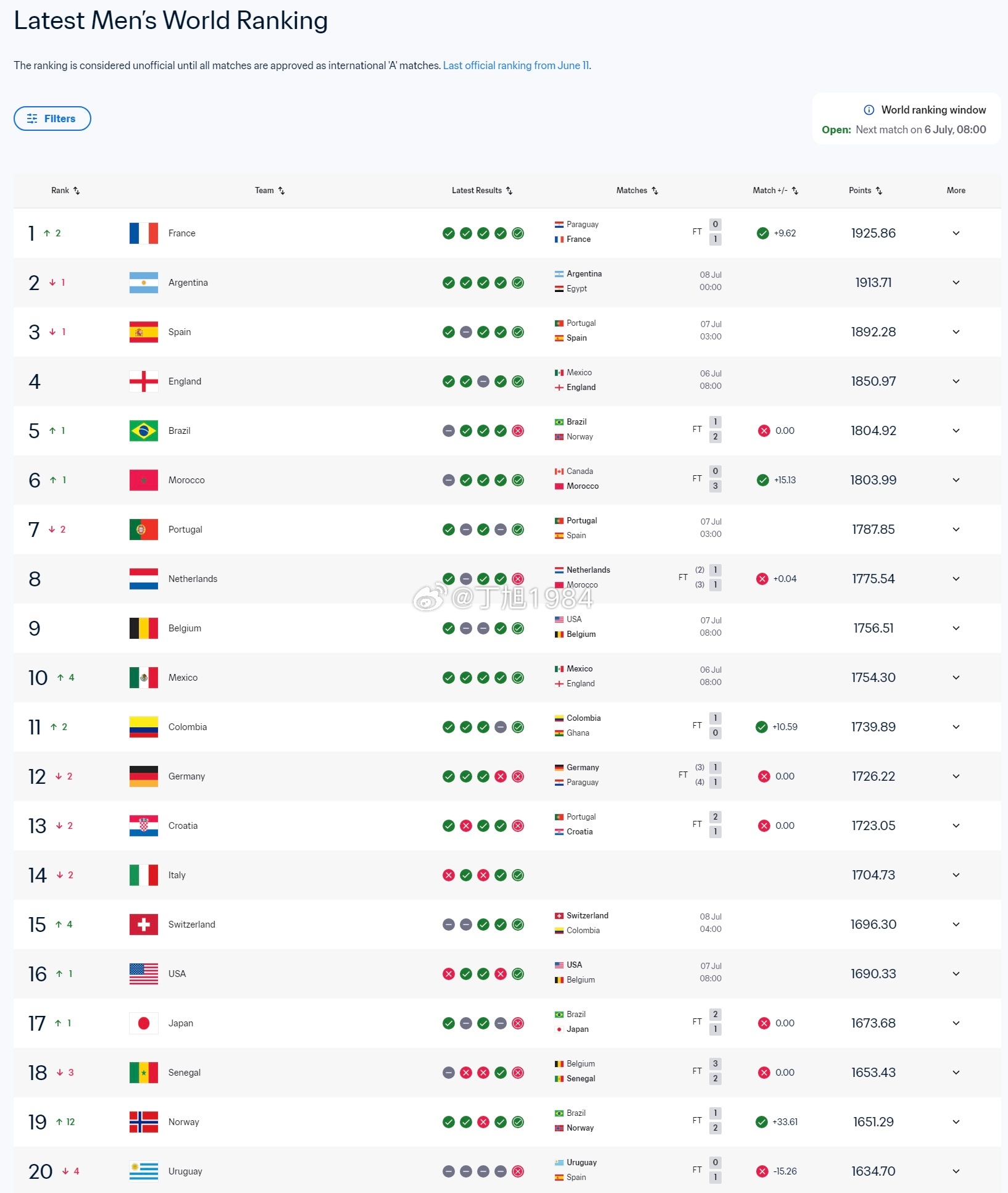Click the Belgium flag in team column
Screen dimensions: 1008x1193
click(144, 628)
